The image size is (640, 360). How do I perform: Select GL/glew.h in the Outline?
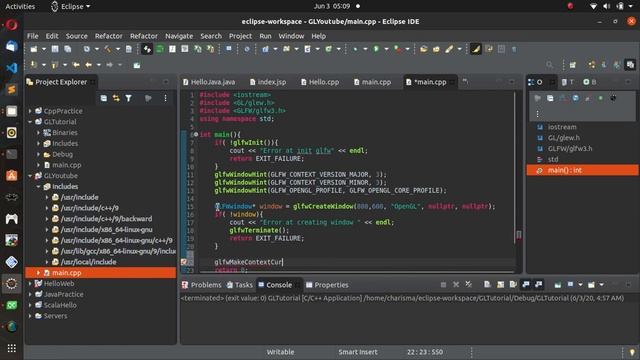[564, 138]
